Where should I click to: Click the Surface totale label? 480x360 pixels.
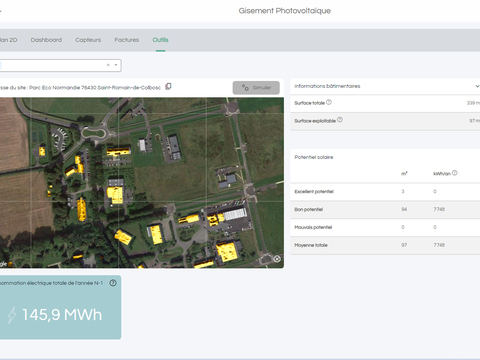[x=309, y=103]
